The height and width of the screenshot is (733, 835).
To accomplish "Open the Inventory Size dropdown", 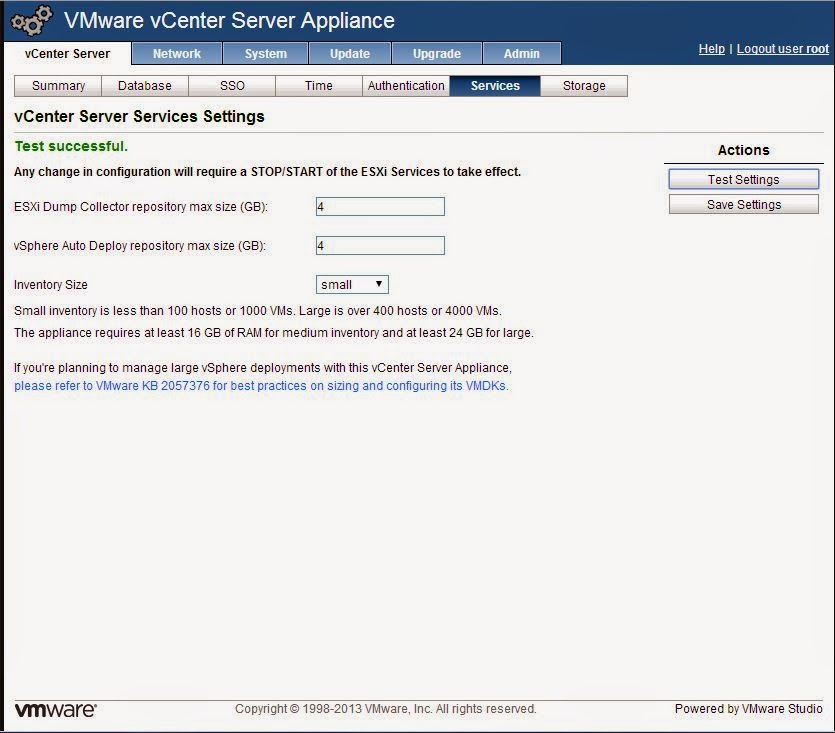I will point(352,284).
